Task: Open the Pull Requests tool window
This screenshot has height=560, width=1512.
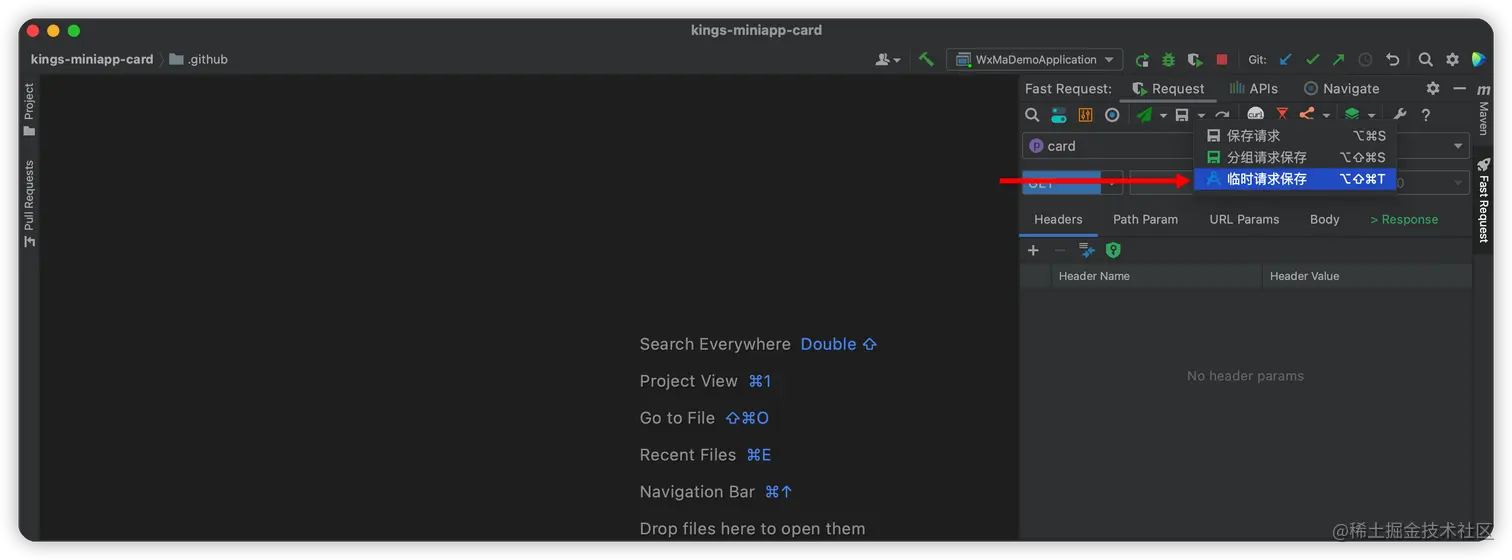Action: pos(29,204)
